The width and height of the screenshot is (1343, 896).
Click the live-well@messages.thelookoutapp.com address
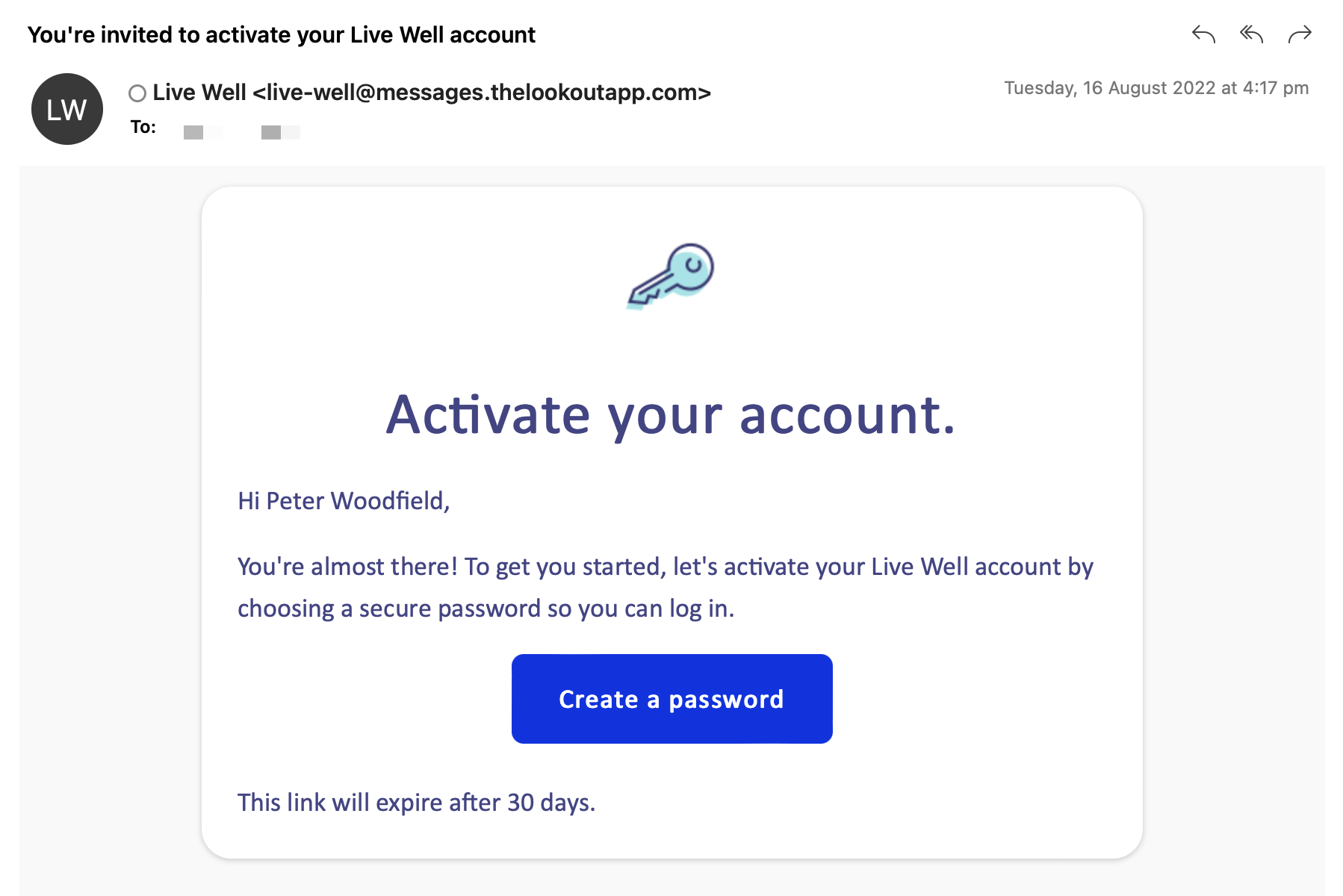(x=482, y=93)
